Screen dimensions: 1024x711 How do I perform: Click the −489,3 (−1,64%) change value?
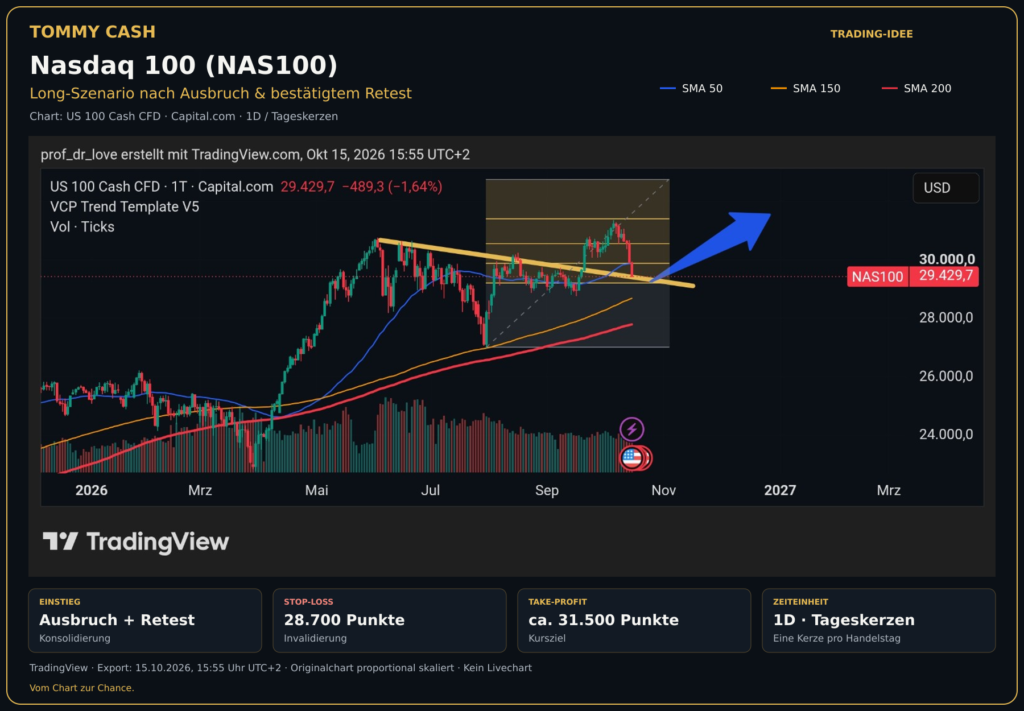pyautogui.click(x=392, y=187)
